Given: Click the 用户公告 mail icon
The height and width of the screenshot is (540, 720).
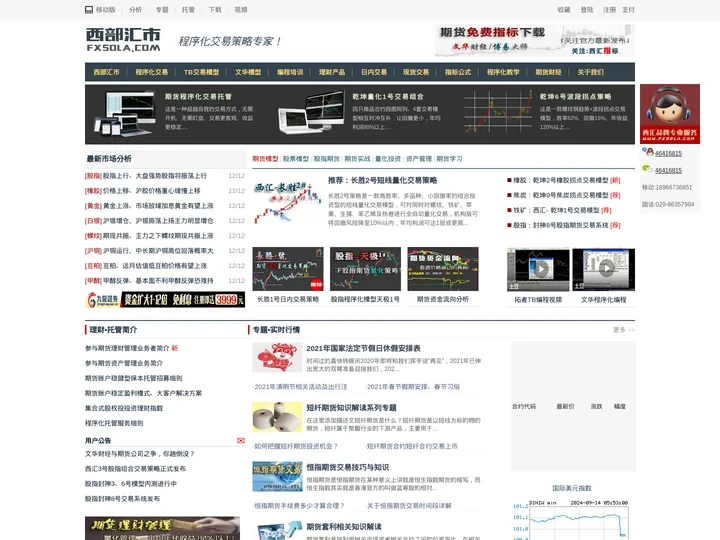Looking at the screenshot, I should (x=241, y=440).
